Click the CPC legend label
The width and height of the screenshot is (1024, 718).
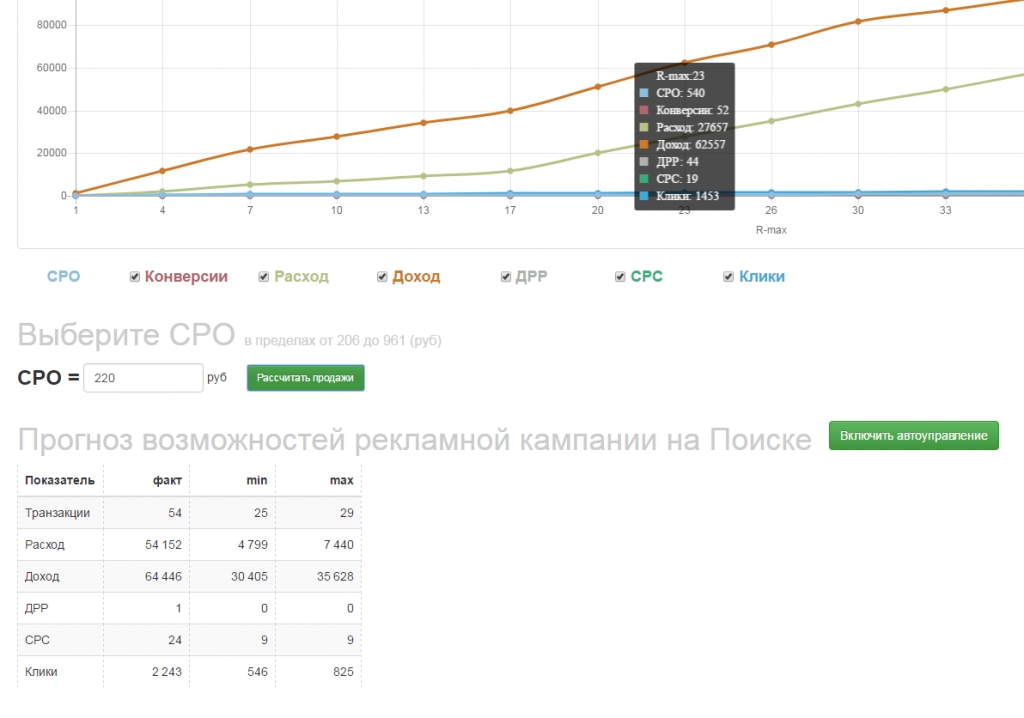coord(647,276)
